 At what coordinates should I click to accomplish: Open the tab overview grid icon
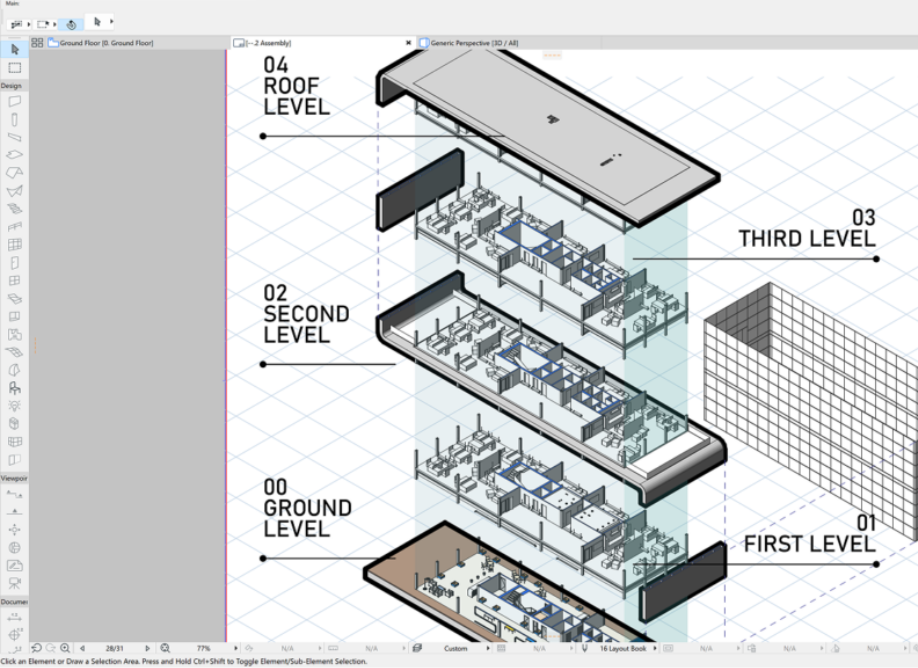[x=37, y=43]
